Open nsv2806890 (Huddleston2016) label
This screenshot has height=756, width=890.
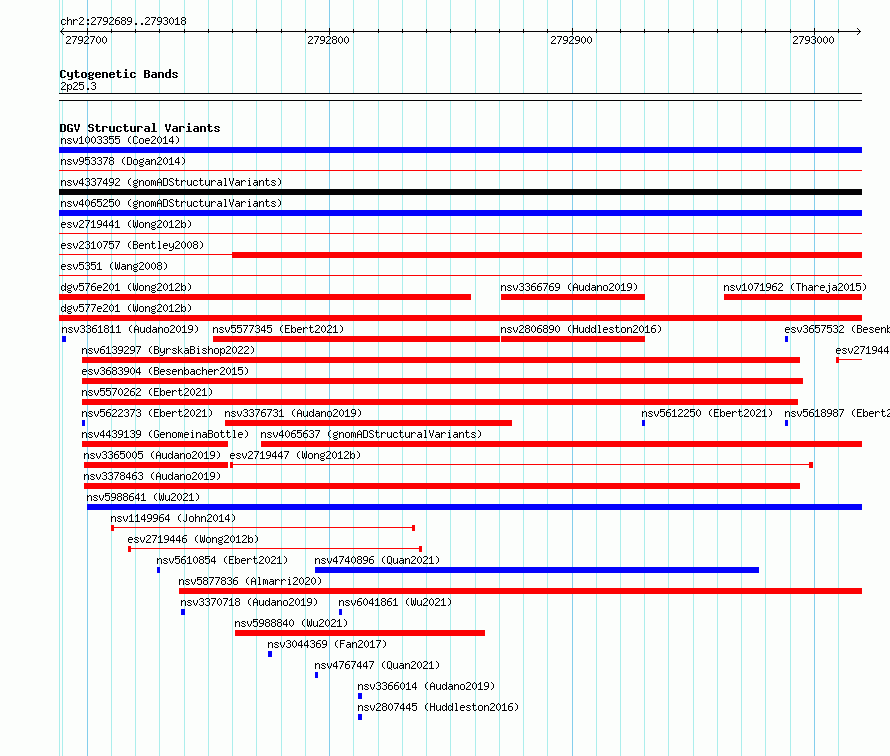point(581,329)
